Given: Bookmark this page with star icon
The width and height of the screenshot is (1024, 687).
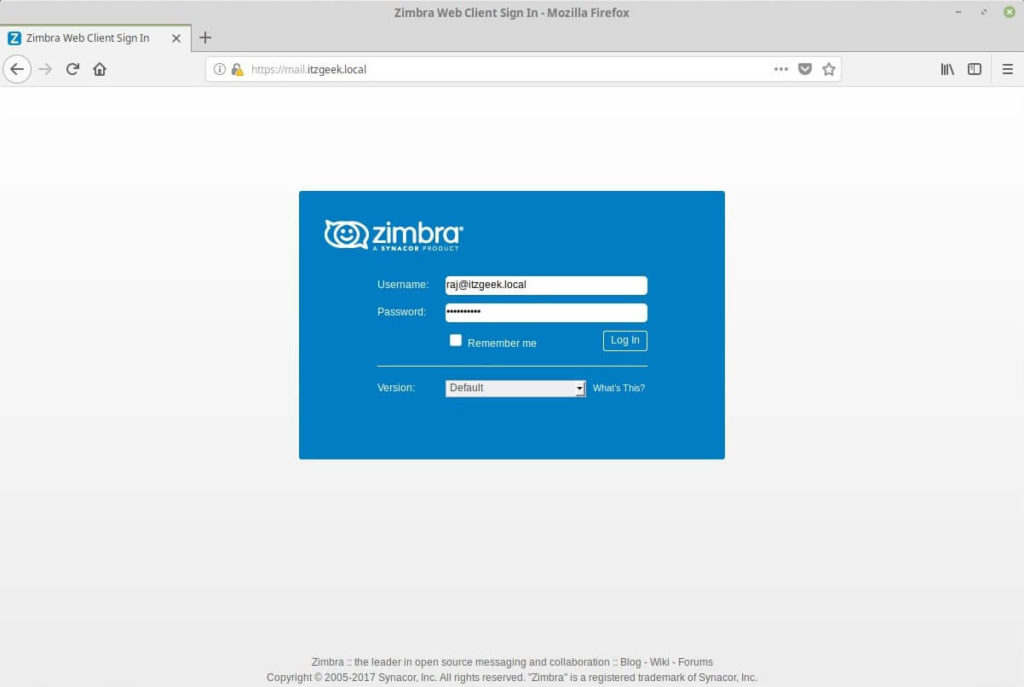Looking at the screenshot, I should coord(829,69).
